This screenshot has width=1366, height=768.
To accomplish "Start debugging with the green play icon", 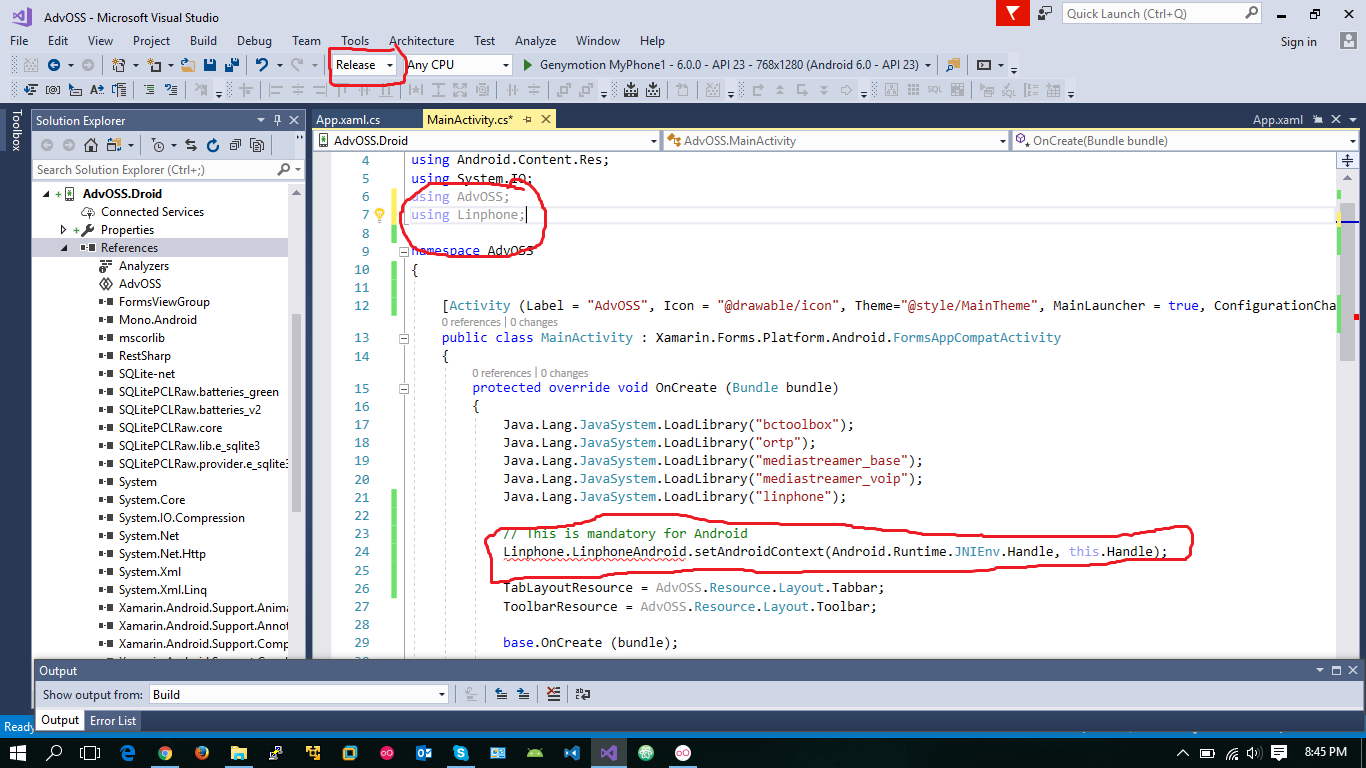I will pyautogui.click(x=527, y=65).
